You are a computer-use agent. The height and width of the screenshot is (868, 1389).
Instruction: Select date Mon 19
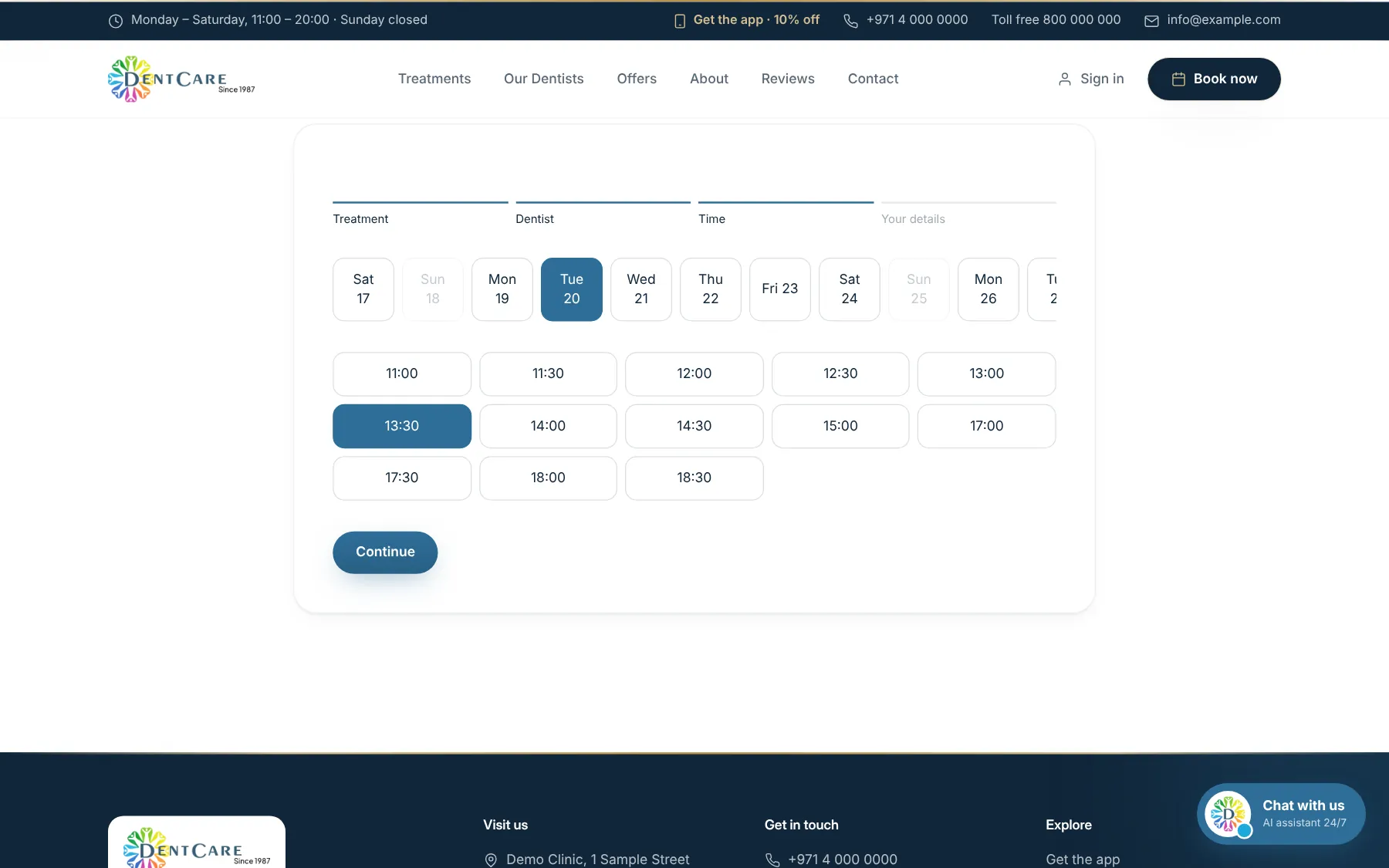pyautogui.click(x=502, y=289)
